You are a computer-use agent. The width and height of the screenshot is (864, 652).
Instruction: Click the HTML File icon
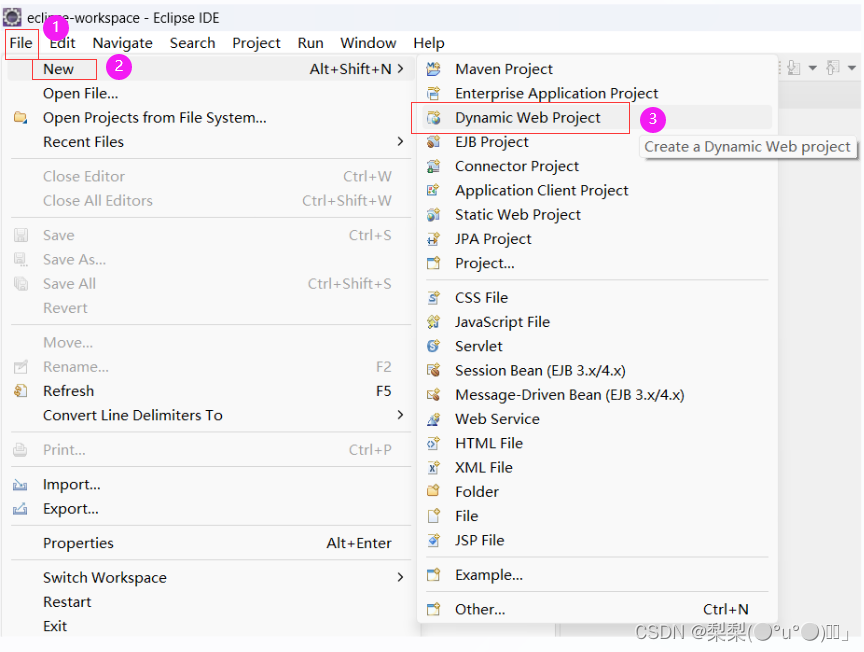click(434, 443)
